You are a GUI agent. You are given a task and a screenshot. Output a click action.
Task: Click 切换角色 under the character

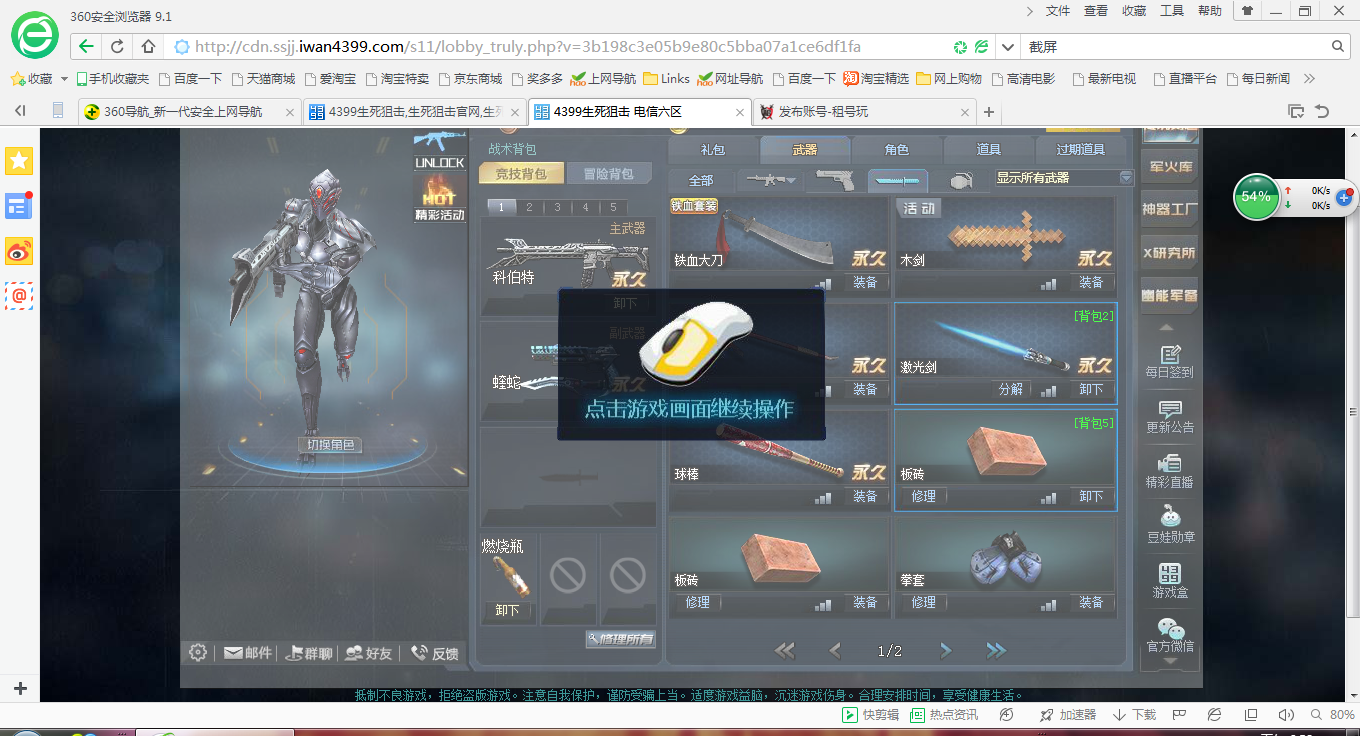pos(329,445)
